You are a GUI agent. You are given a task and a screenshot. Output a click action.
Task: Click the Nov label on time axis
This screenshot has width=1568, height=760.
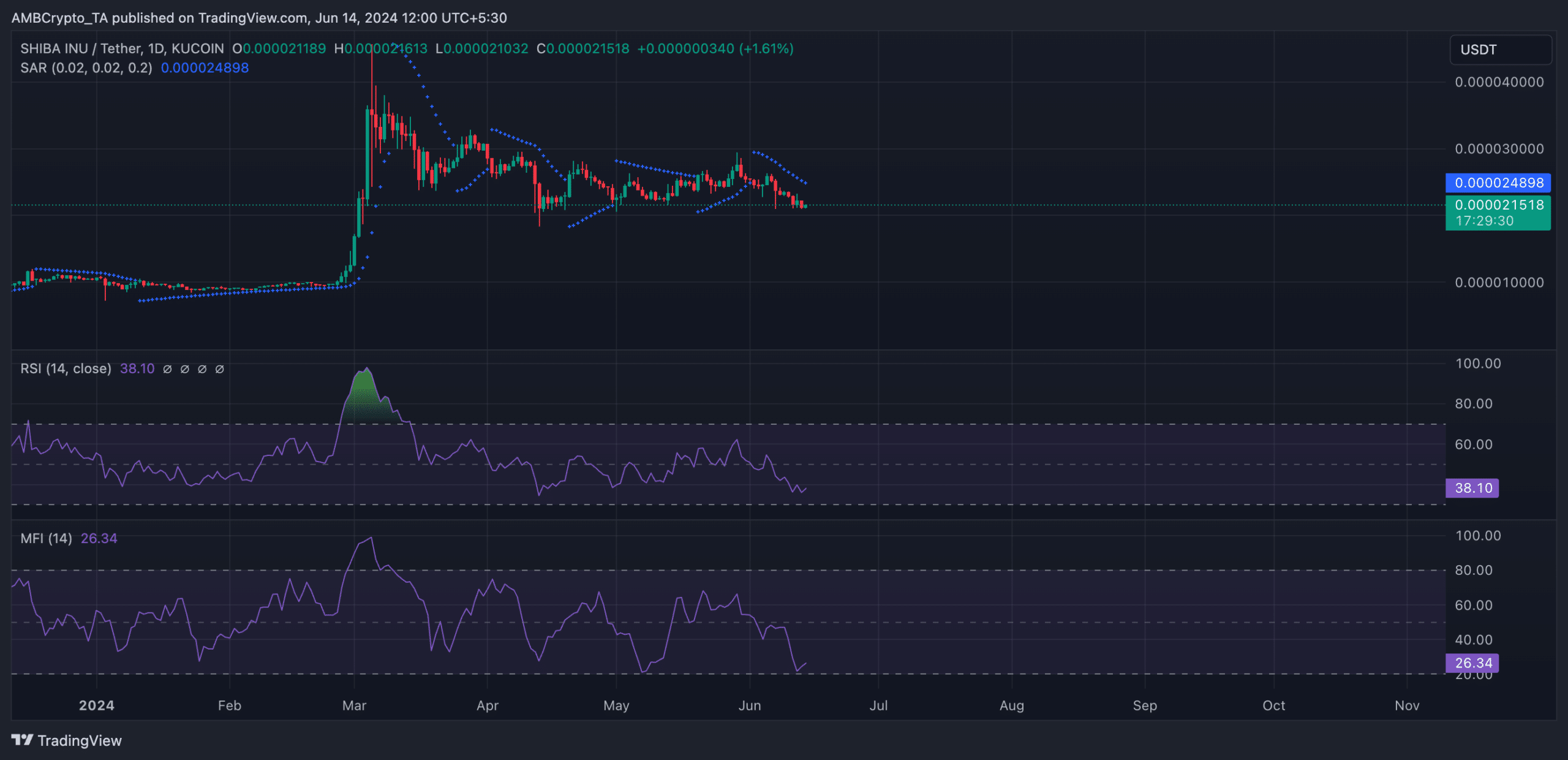click(1406, 705)
